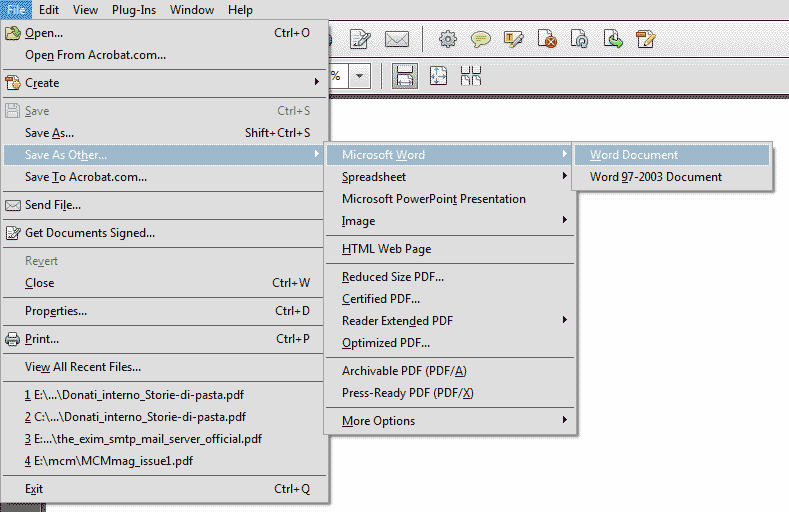Select Word 97-2003 Document option
789x512 pixels.
click(x=672, y=177)
